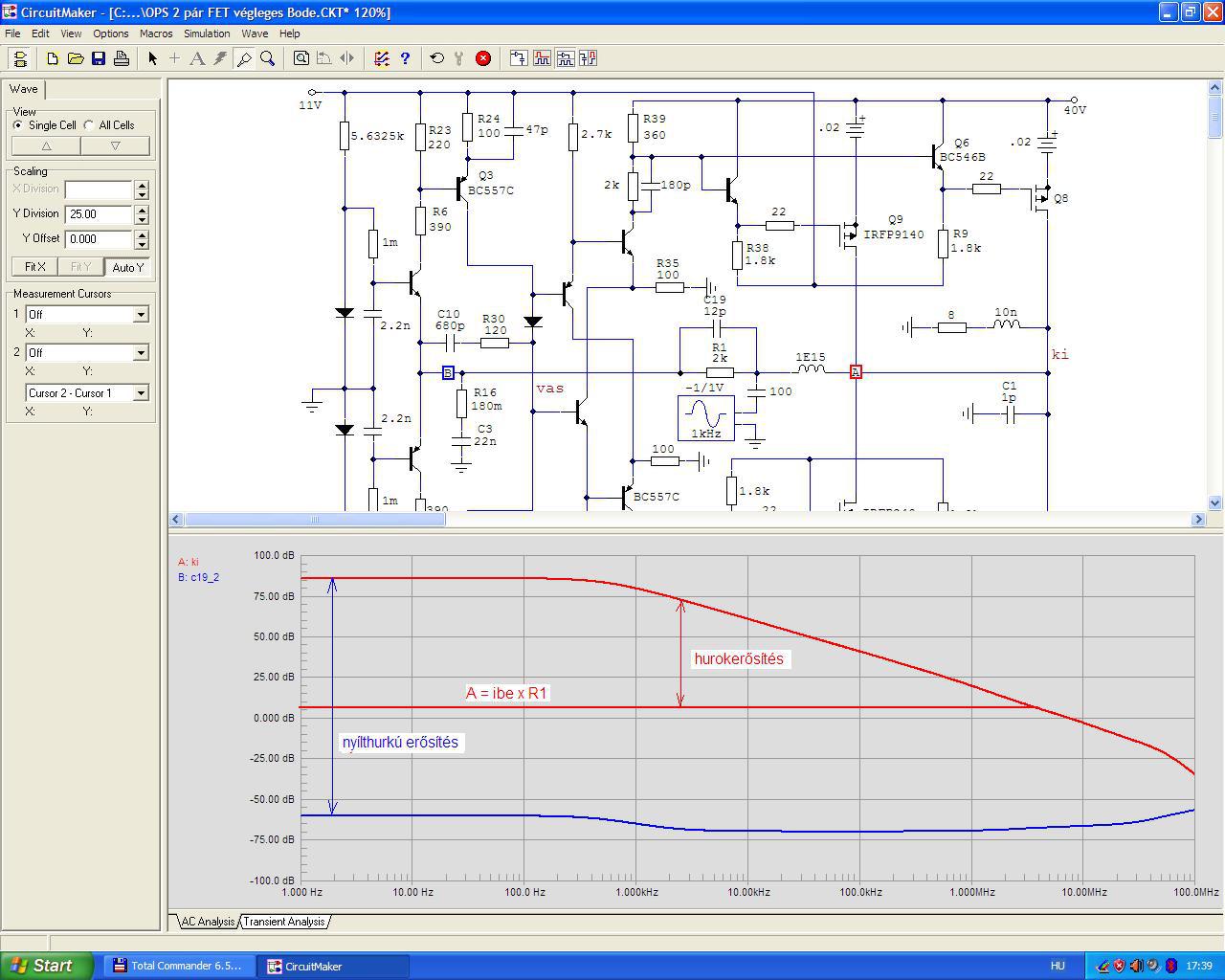Click the Rotate 90 toolbar icon

pyautogui.click(x=324, y=58)
